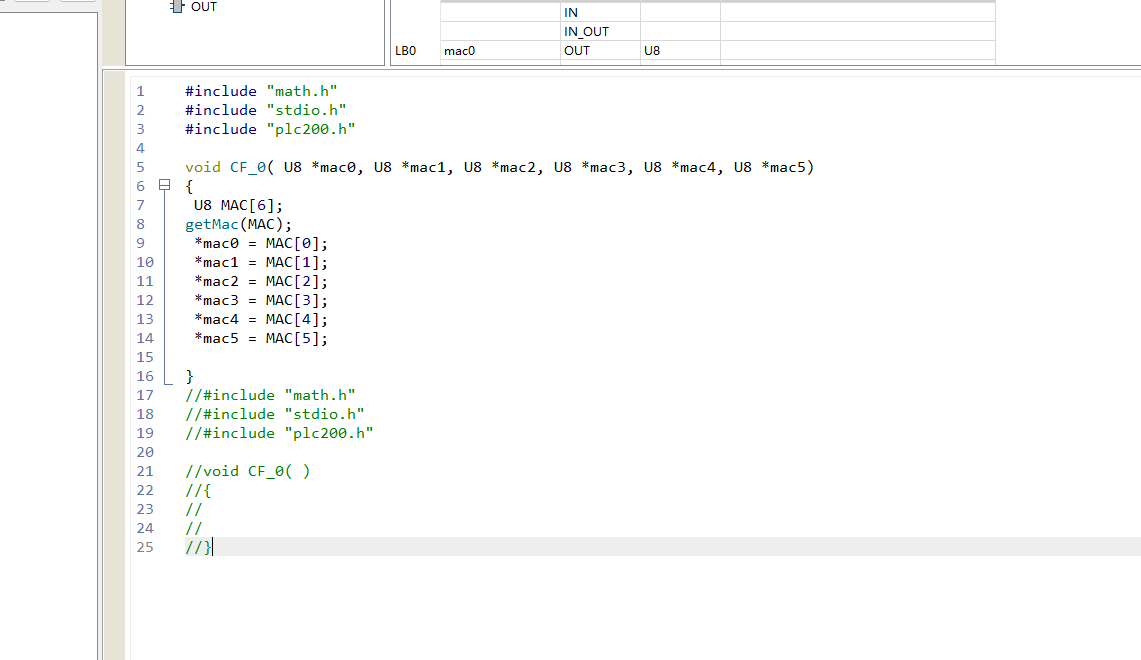Place cursor on '*mac4 = MAC[4];' line
This screenshot has width=1141, height=660.
coord(261,319)
